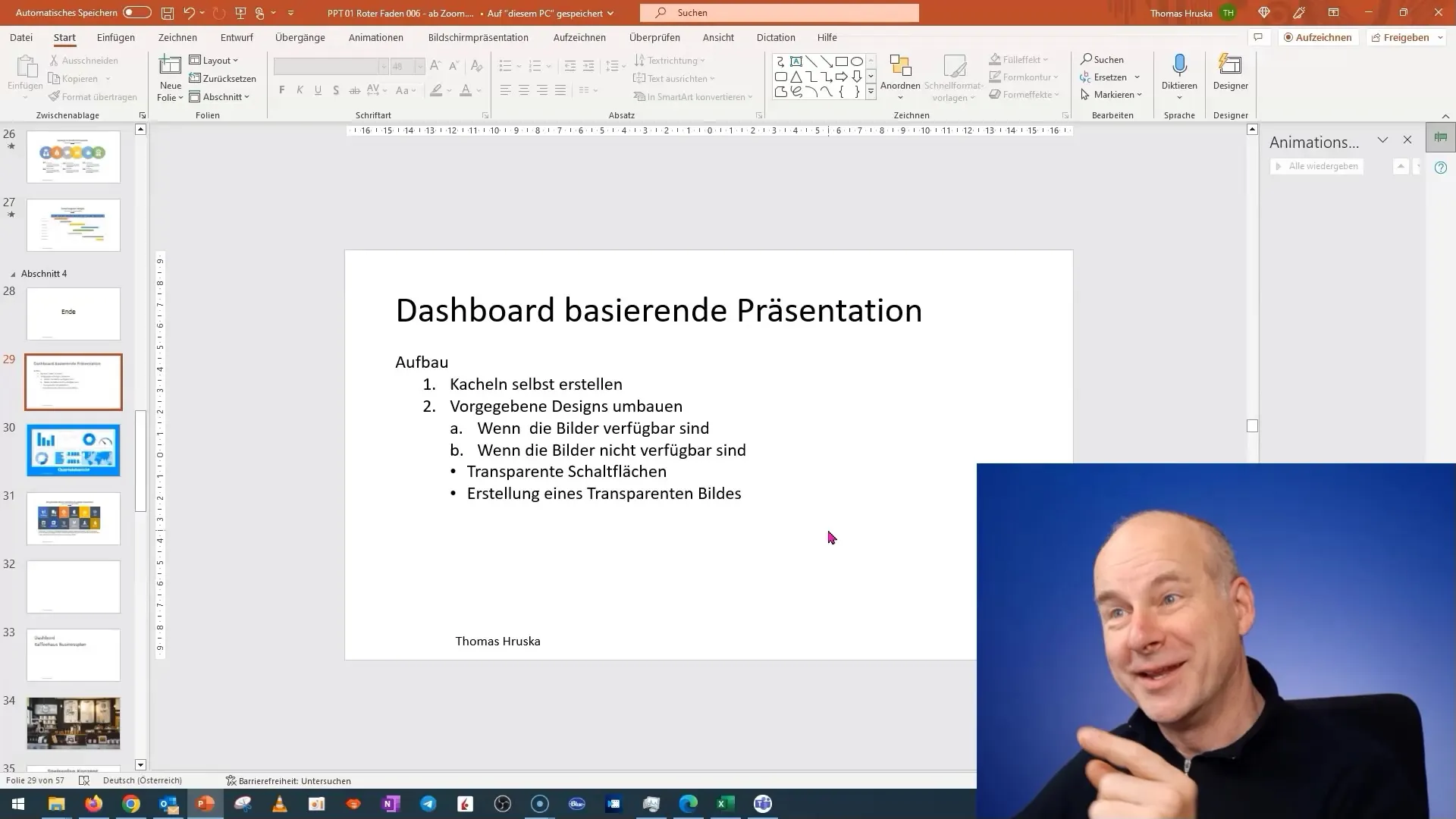This screenshot has width=1456, height=819.
Task: Switch to the Übergänge ribbon tab
Action: [300, 37]
